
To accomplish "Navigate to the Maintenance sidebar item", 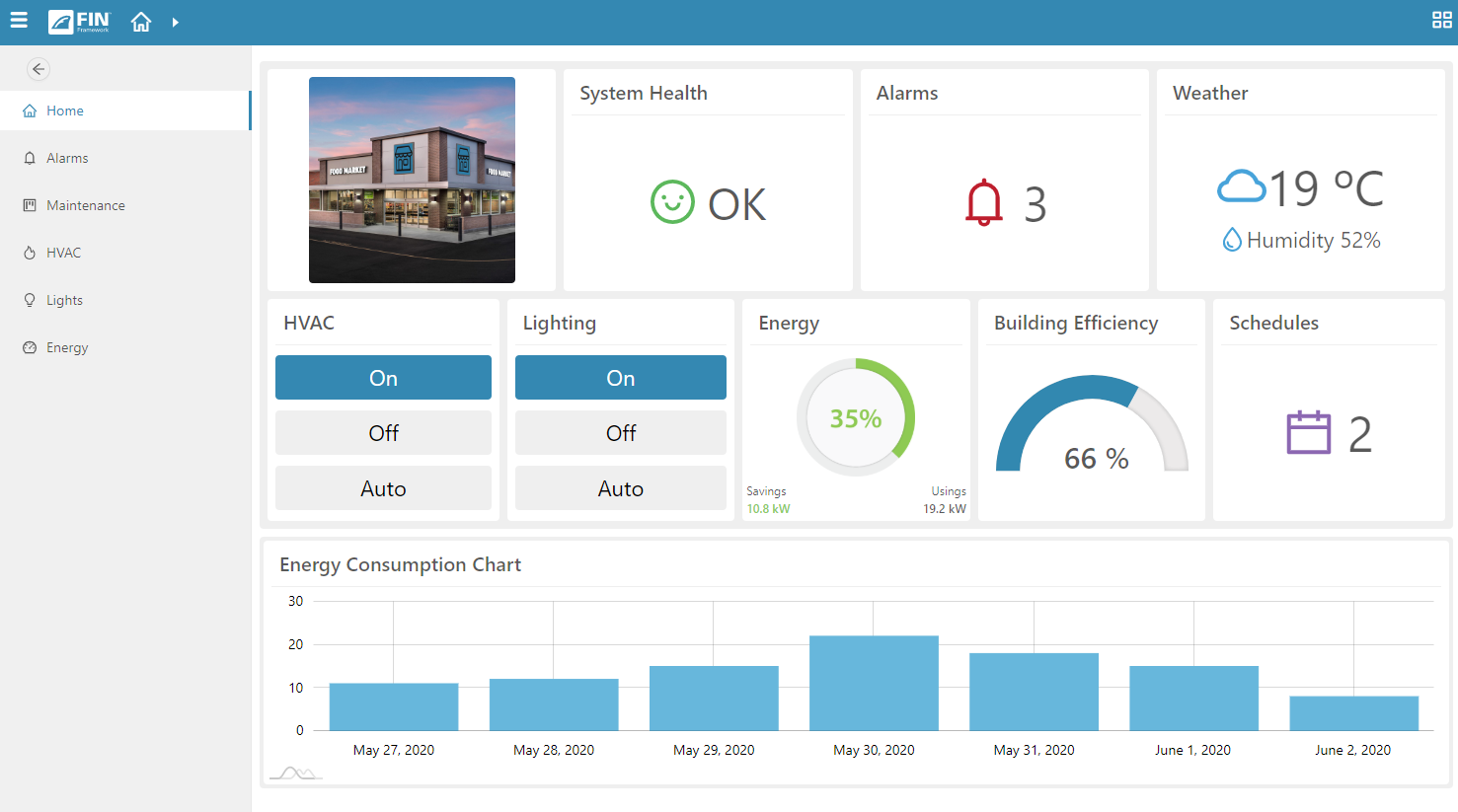I will pyautogui.click(x=85, y=205).
